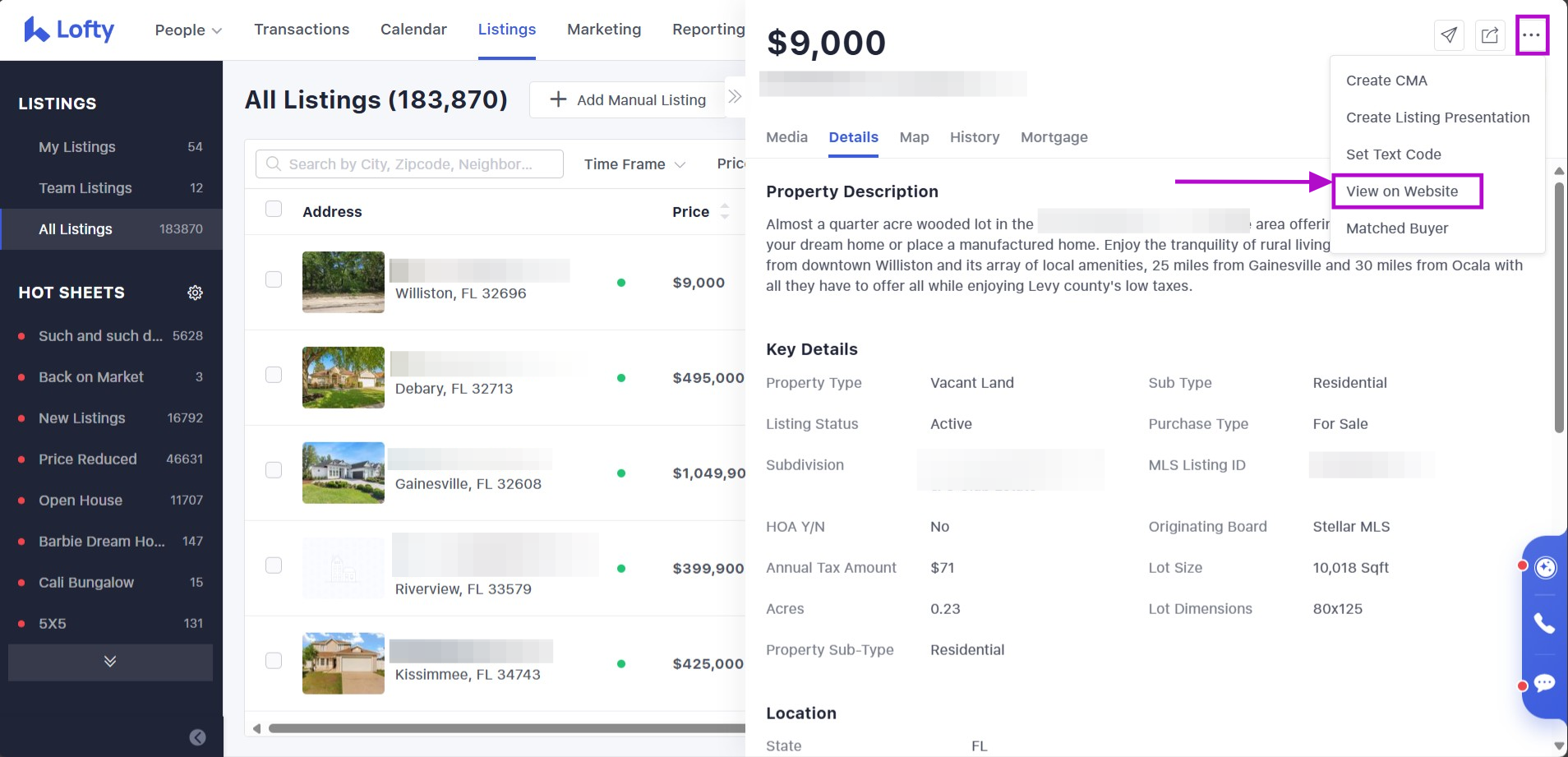
Task: Click the send paper-plane icon
Action: [x=1449, y=35]
